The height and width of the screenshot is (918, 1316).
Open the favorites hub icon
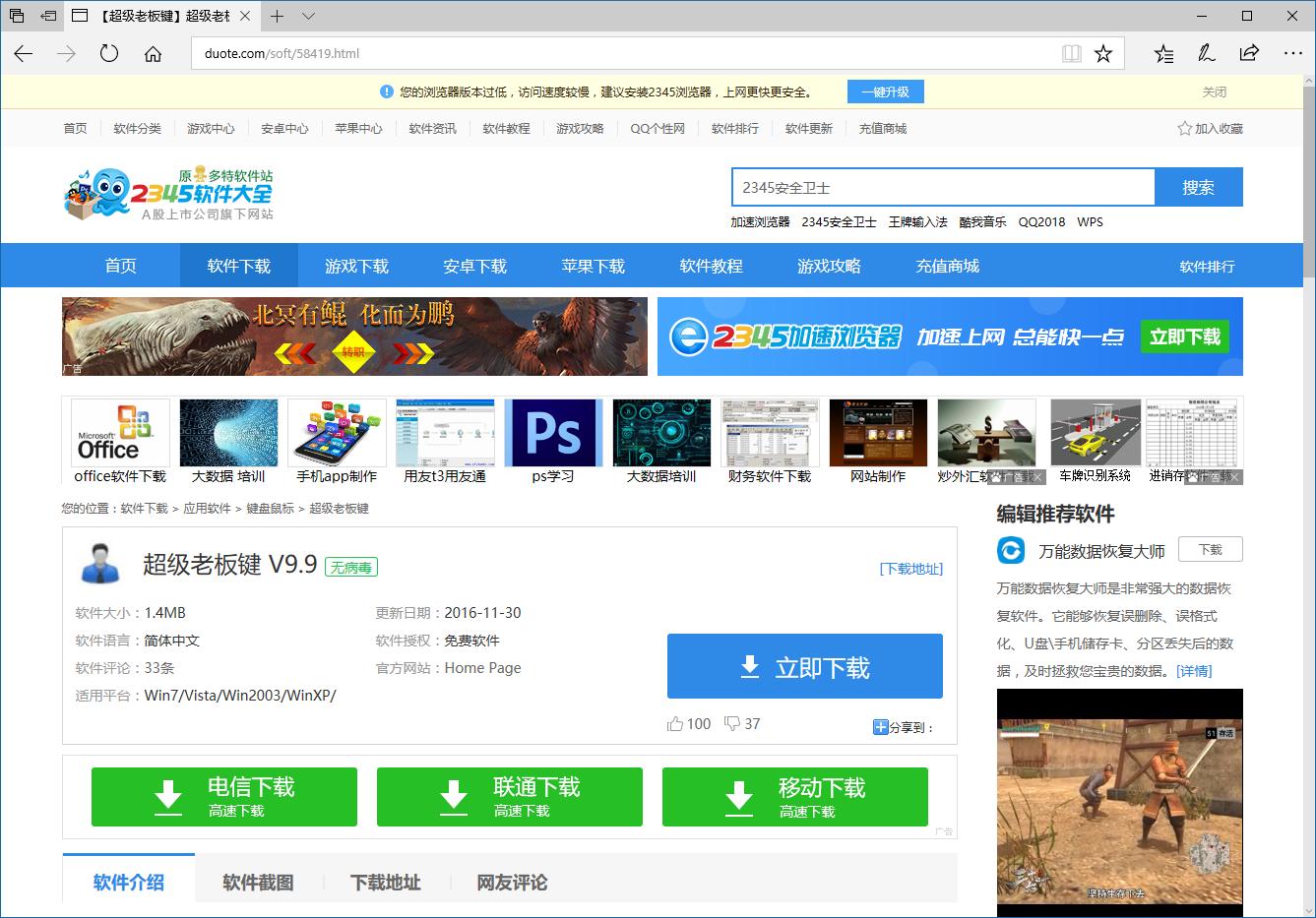1163,54
